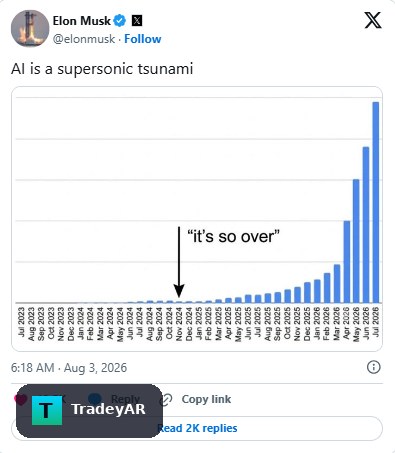Click the blue verified checkmark badge
Viewport: 395px width, 453px height.
(120, 21)
